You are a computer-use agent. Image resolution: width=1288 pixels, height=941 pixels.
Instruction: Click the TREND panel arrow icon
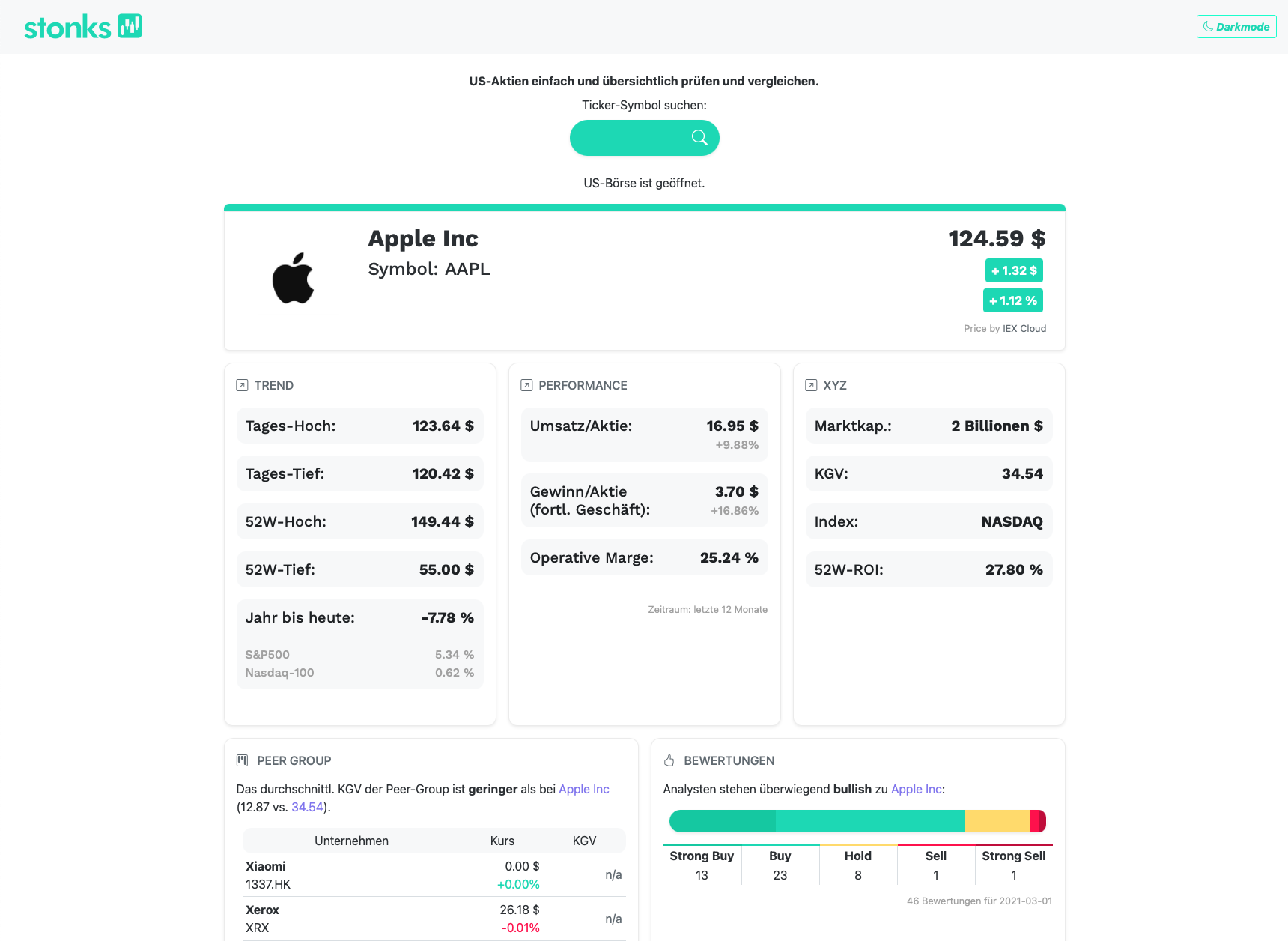tap(242, 385)
